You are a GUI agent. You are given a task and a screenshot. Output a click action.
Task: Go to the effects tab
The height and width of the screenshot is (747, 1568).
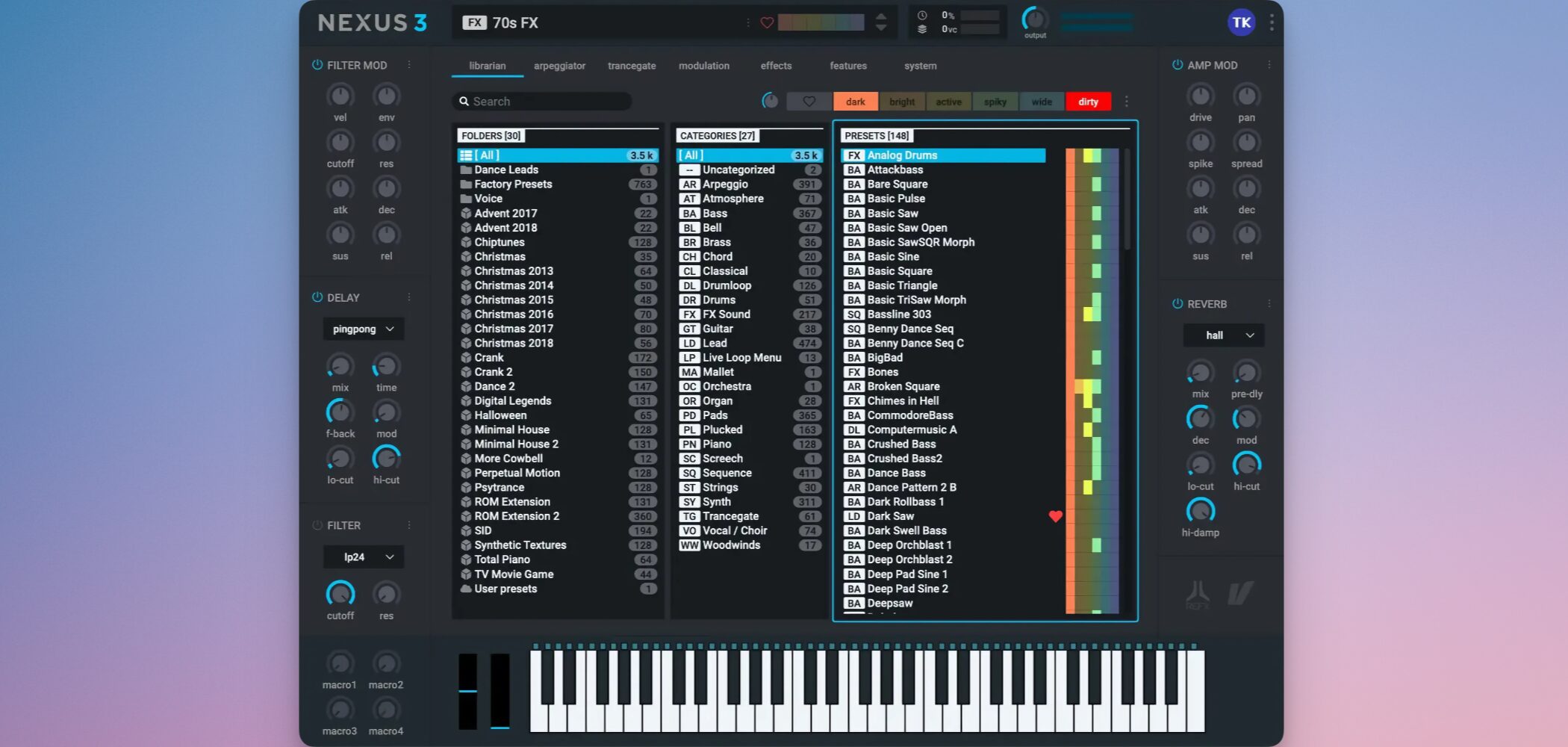776,66
